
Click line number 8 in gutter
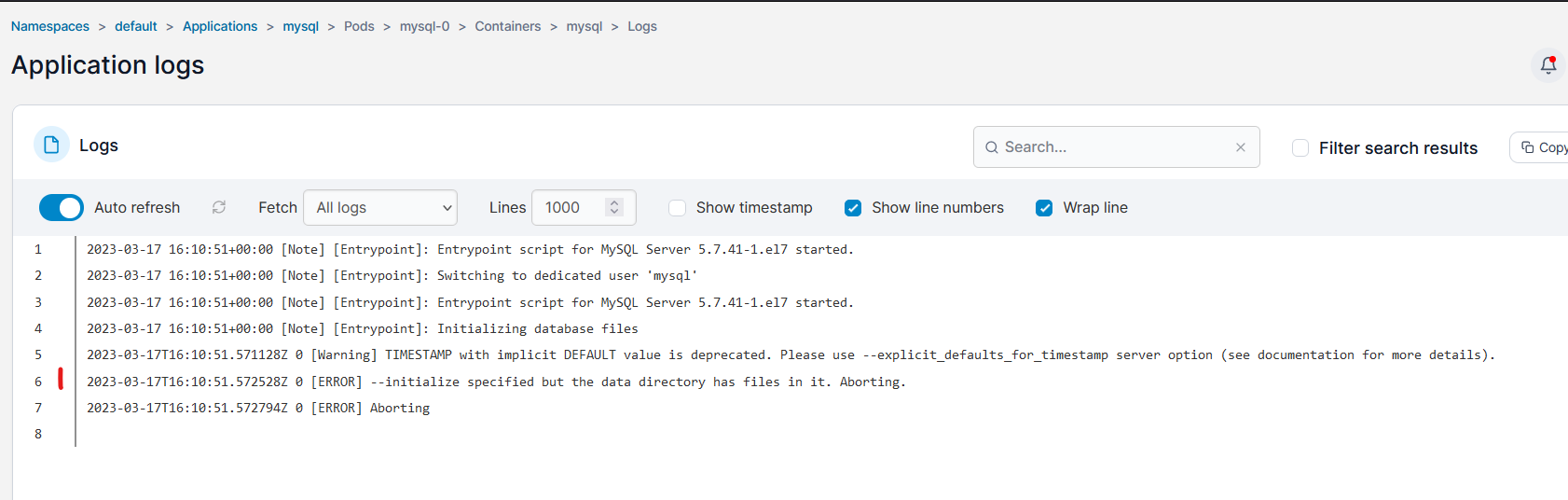pos(38,434)
